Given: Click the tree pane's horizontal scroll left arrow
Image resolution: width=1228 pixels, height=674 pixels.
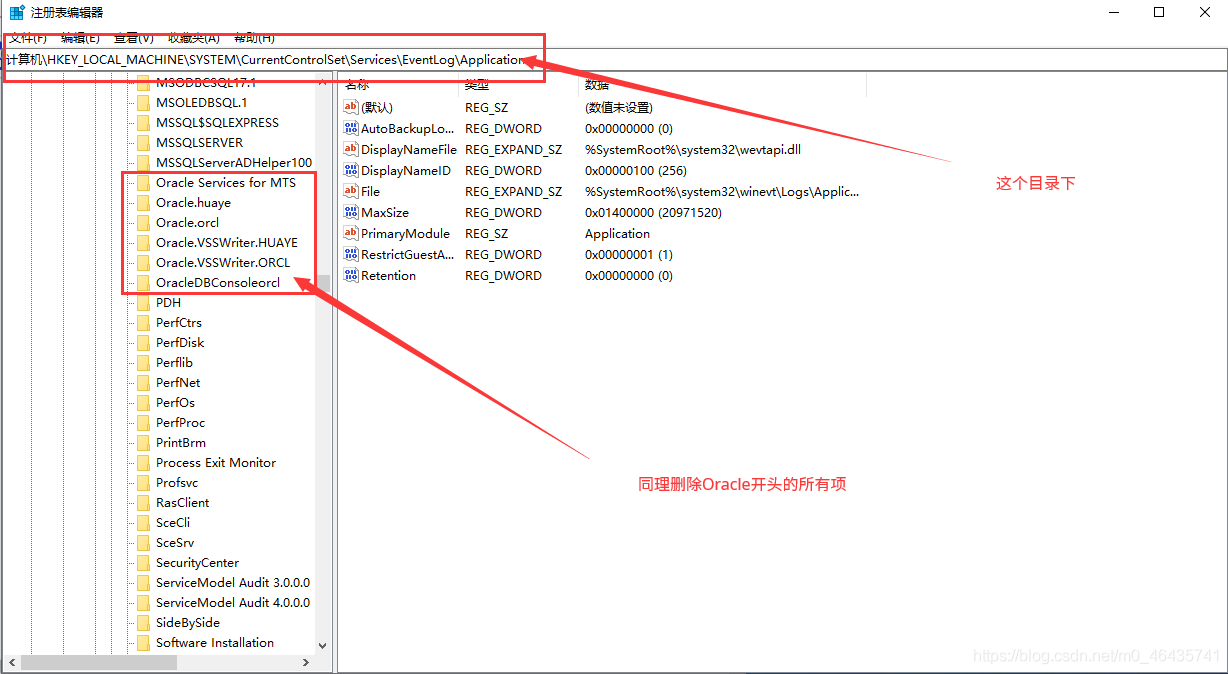Looking at the screenshot, I should coord(11,663).
